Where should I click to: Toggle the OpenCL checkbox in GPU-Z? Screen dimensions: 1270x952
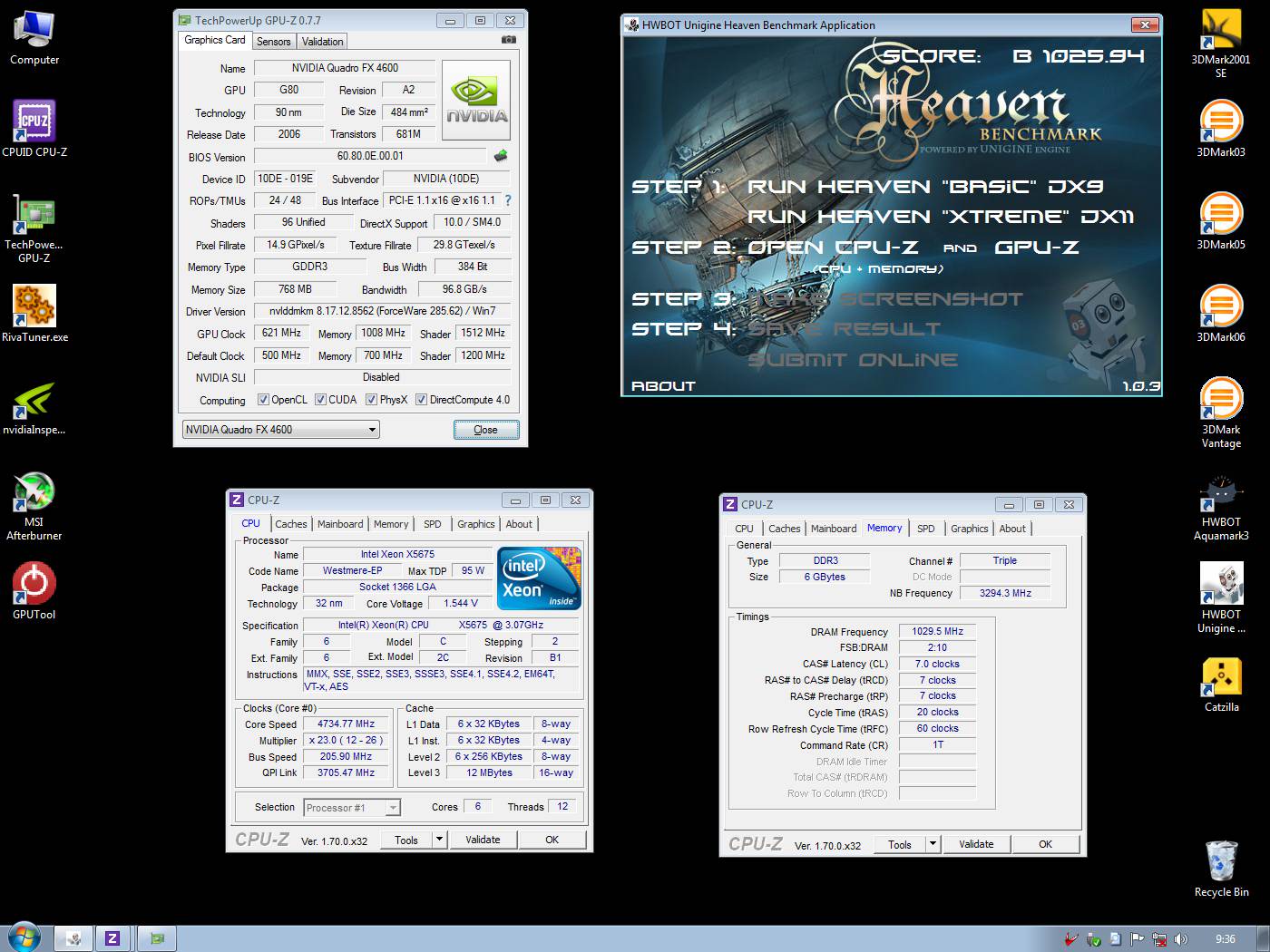pos(263,399)
